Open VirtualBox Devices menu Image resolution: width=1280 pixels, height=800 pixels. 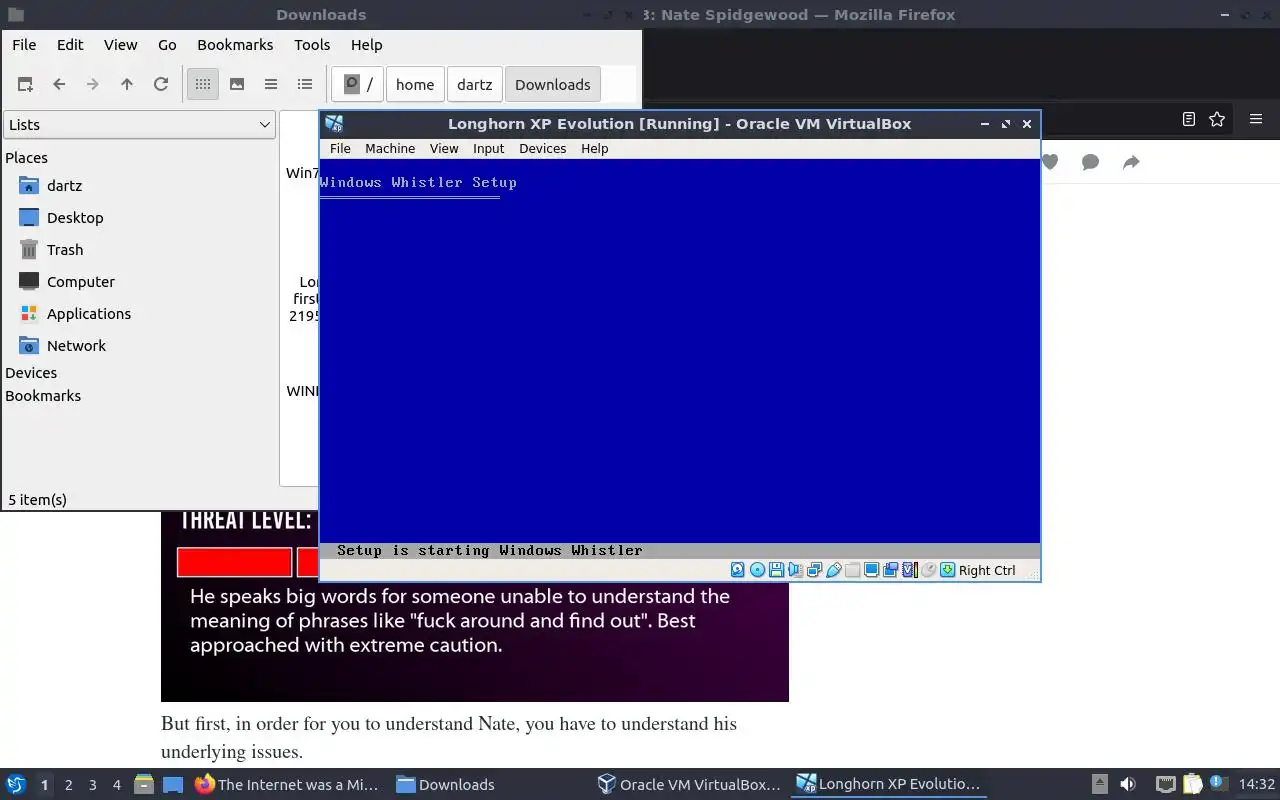pos(543,149)
